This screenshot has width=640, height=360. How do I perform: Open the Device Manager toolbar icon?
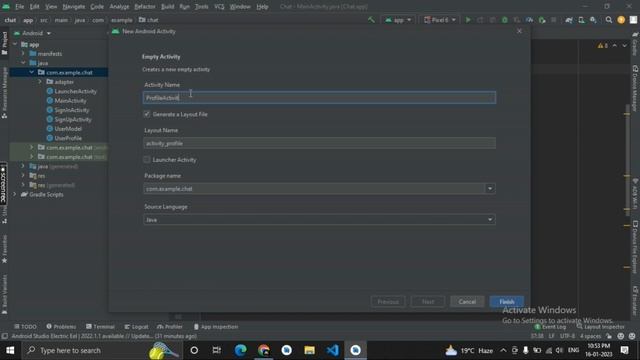pyautogui.click(x=581, y=20)
